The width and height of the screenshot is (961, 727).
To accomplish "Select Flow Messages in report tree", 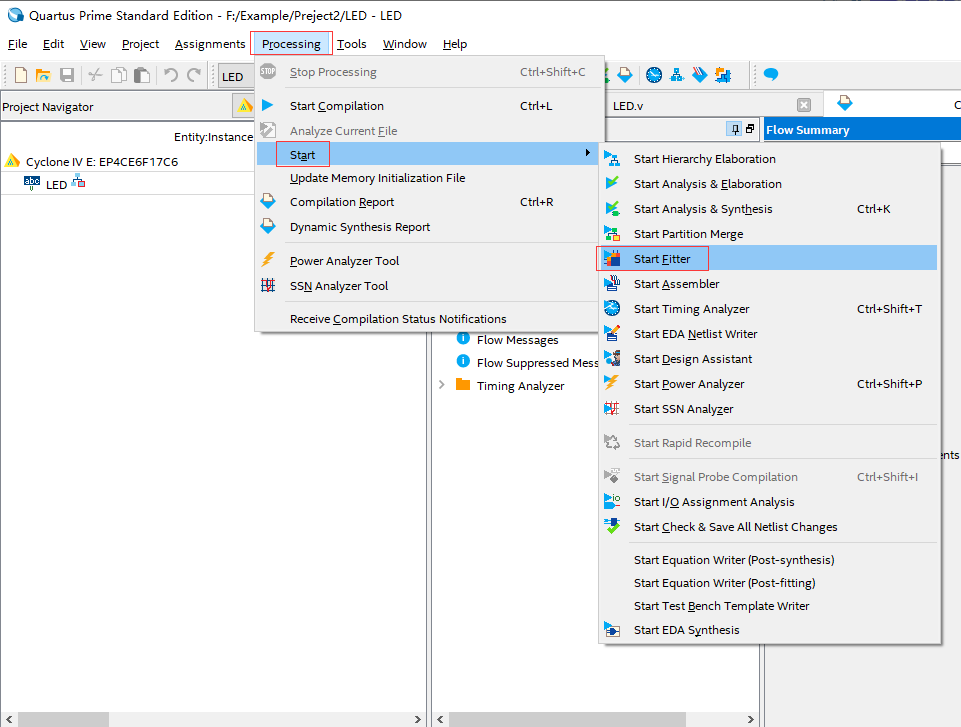I will (x=517, y=340).
